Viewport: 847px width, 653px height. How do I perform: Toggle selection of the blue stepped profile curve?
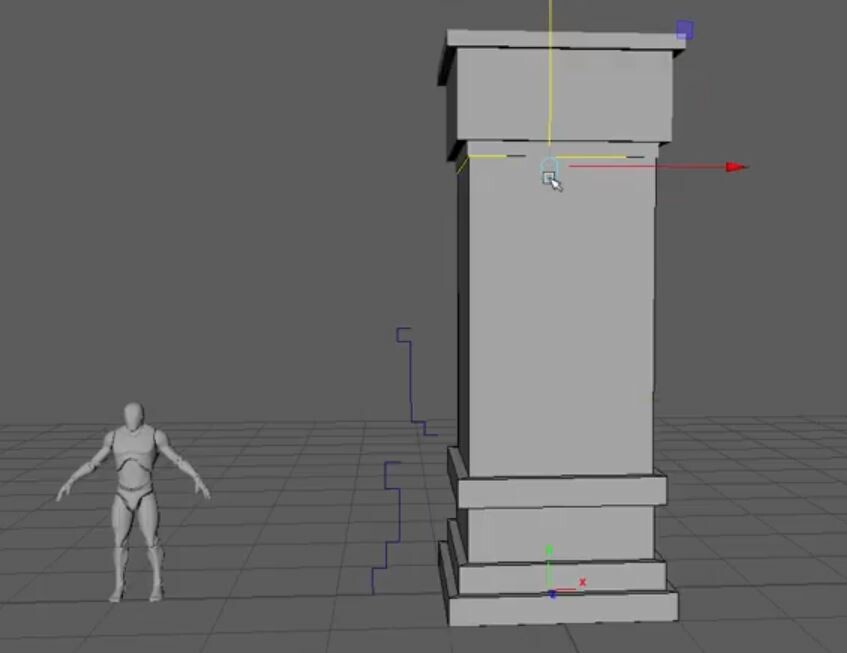(413, 385)
